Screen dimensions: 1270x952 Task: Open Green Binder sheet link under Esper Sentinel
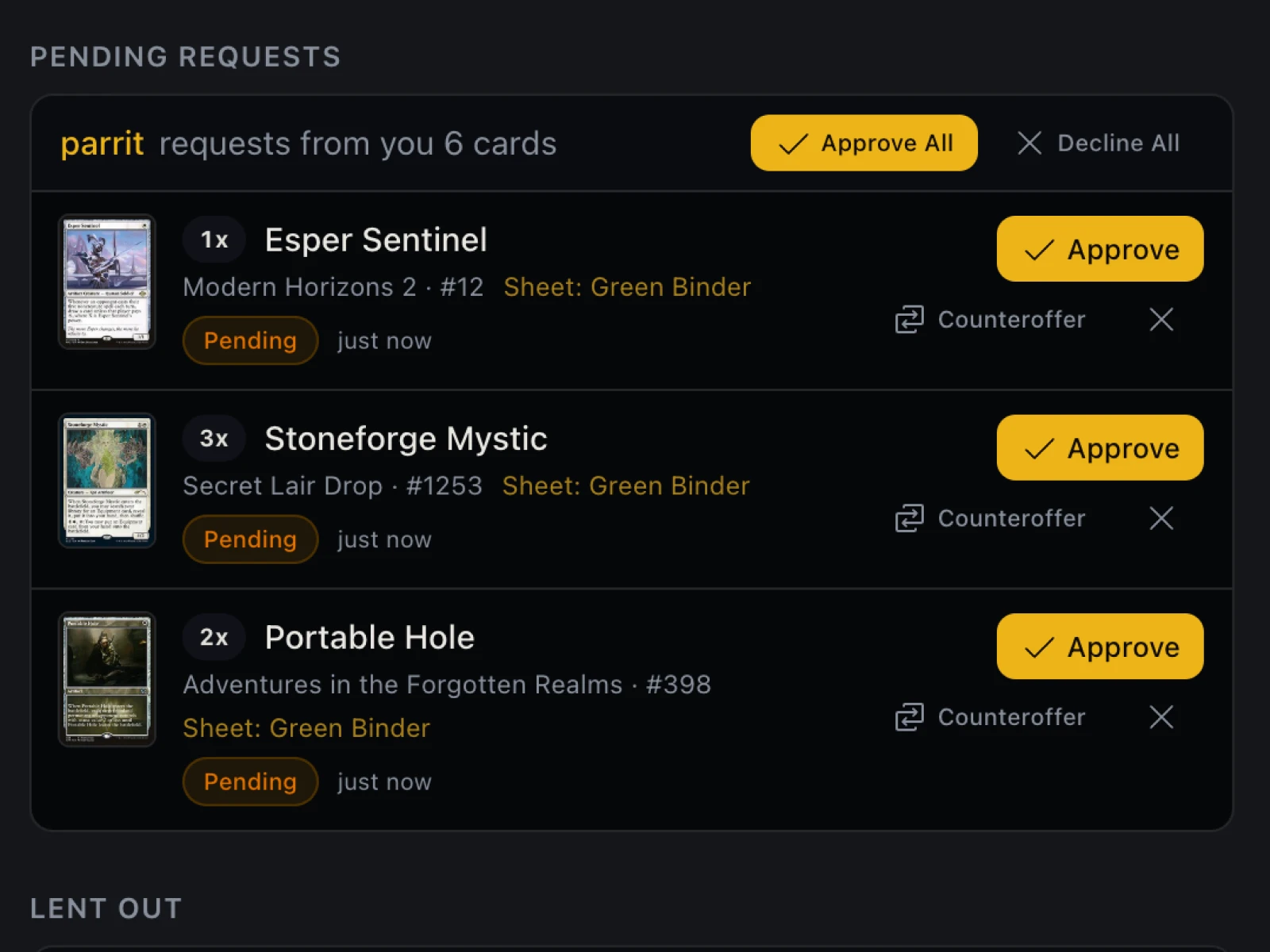coord(627,287)
